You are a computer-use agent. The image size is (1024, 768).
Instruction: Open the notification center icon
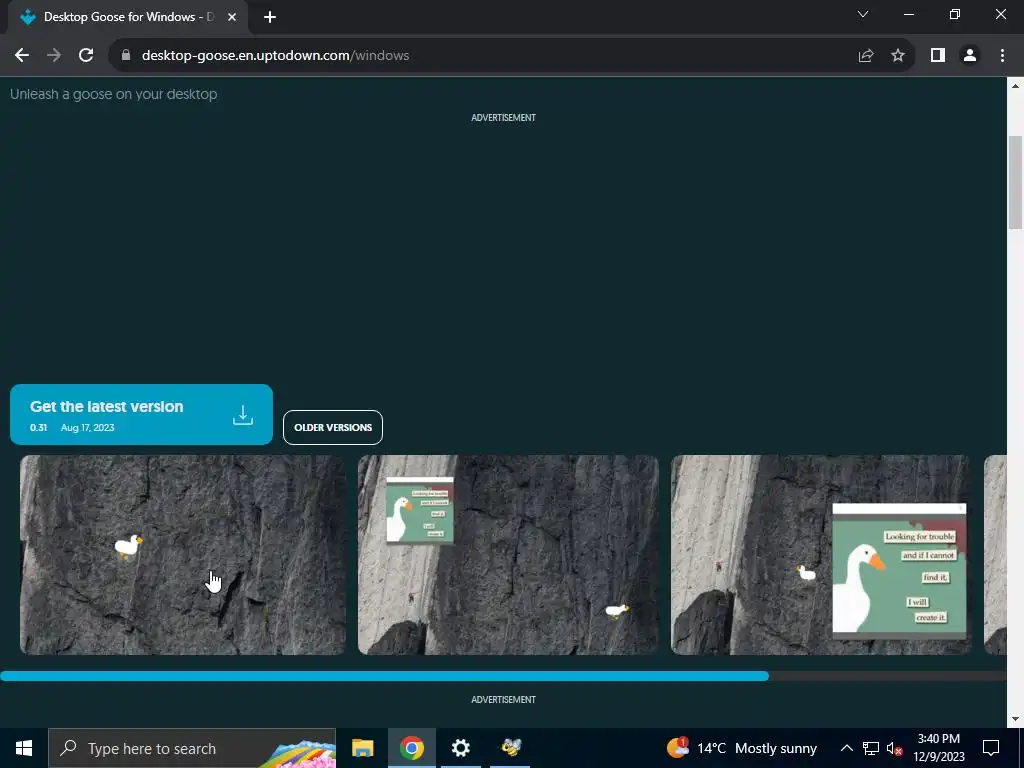pos(991,748)
